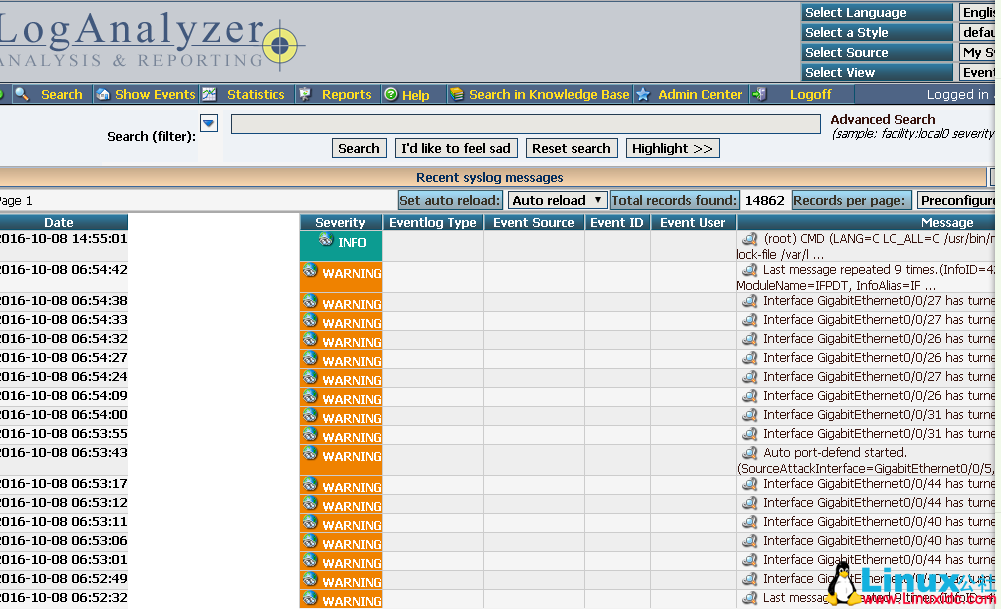Click the Severity column header

tap(340, 222)
